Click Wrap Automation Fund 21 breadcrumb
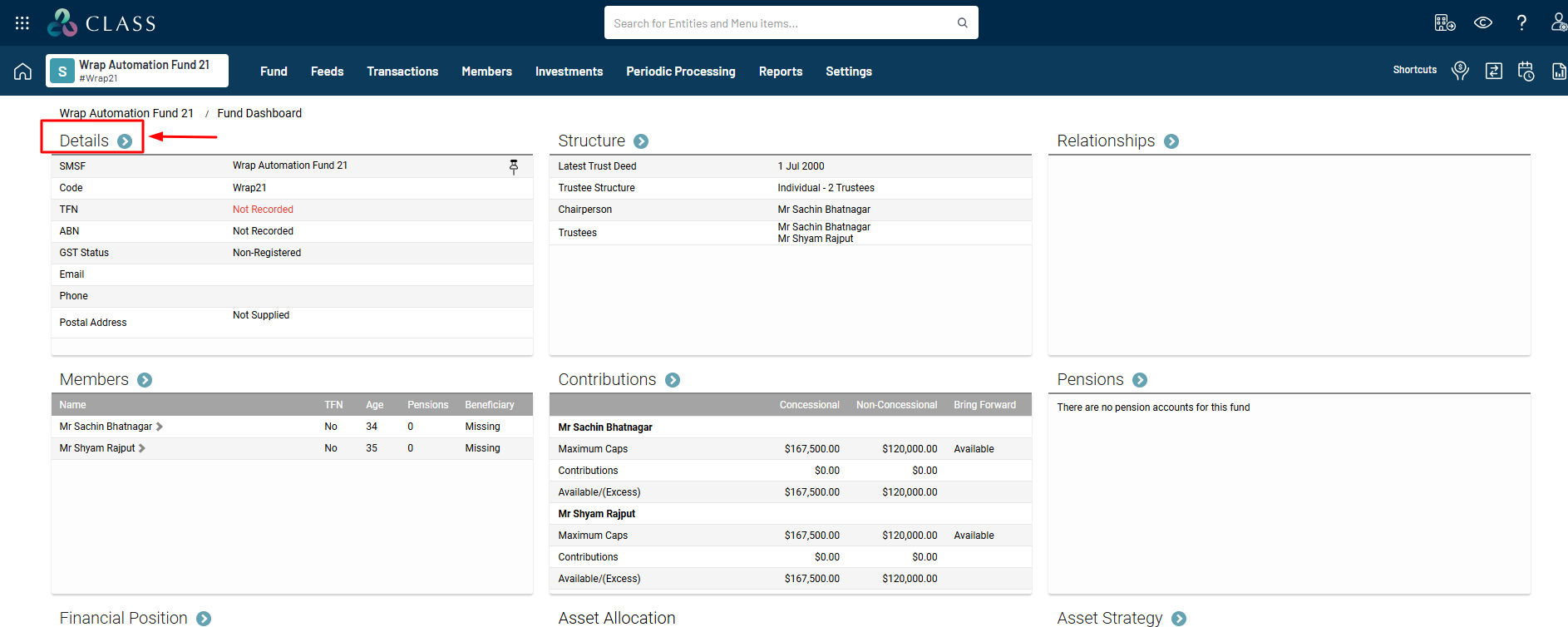This screenshot has width=1568, height=627. (x=126, y=113)
